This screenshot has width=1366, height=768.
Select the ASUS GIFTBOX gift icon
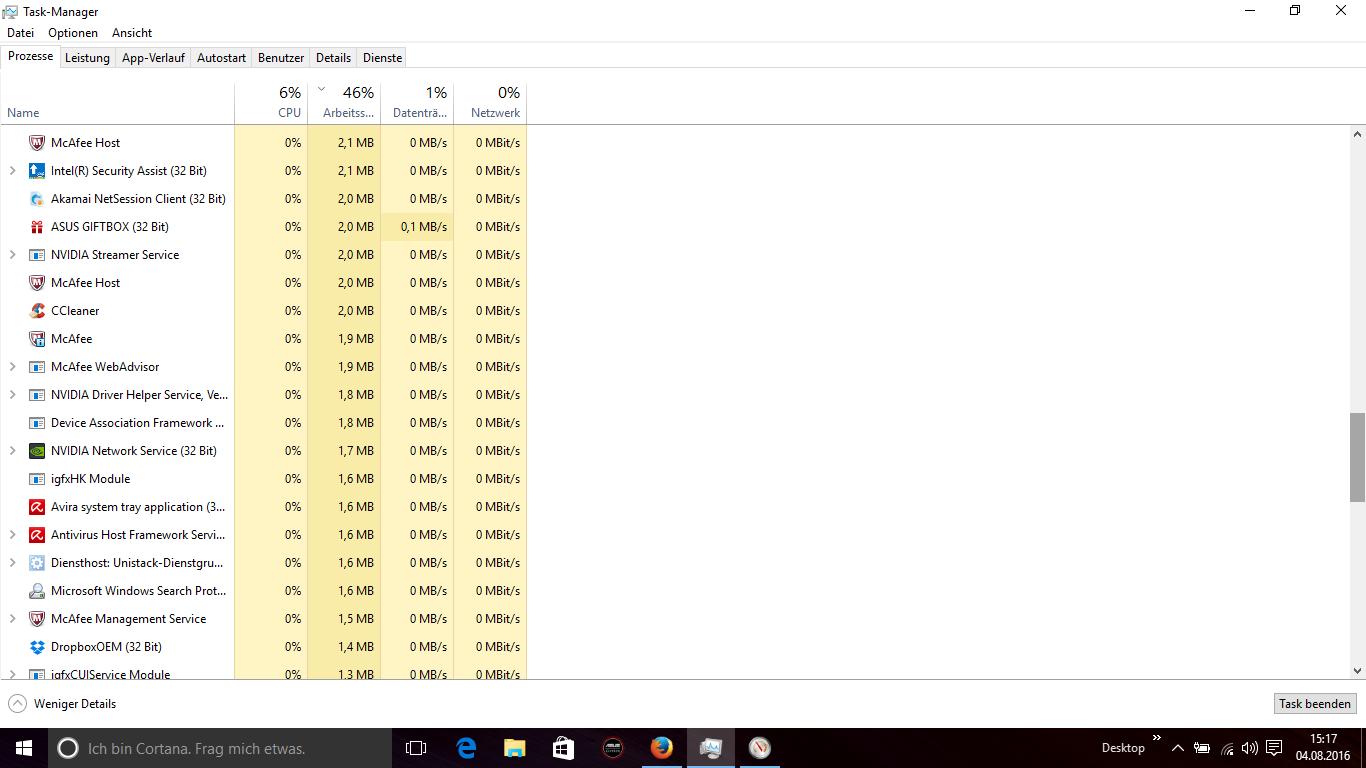37,227
